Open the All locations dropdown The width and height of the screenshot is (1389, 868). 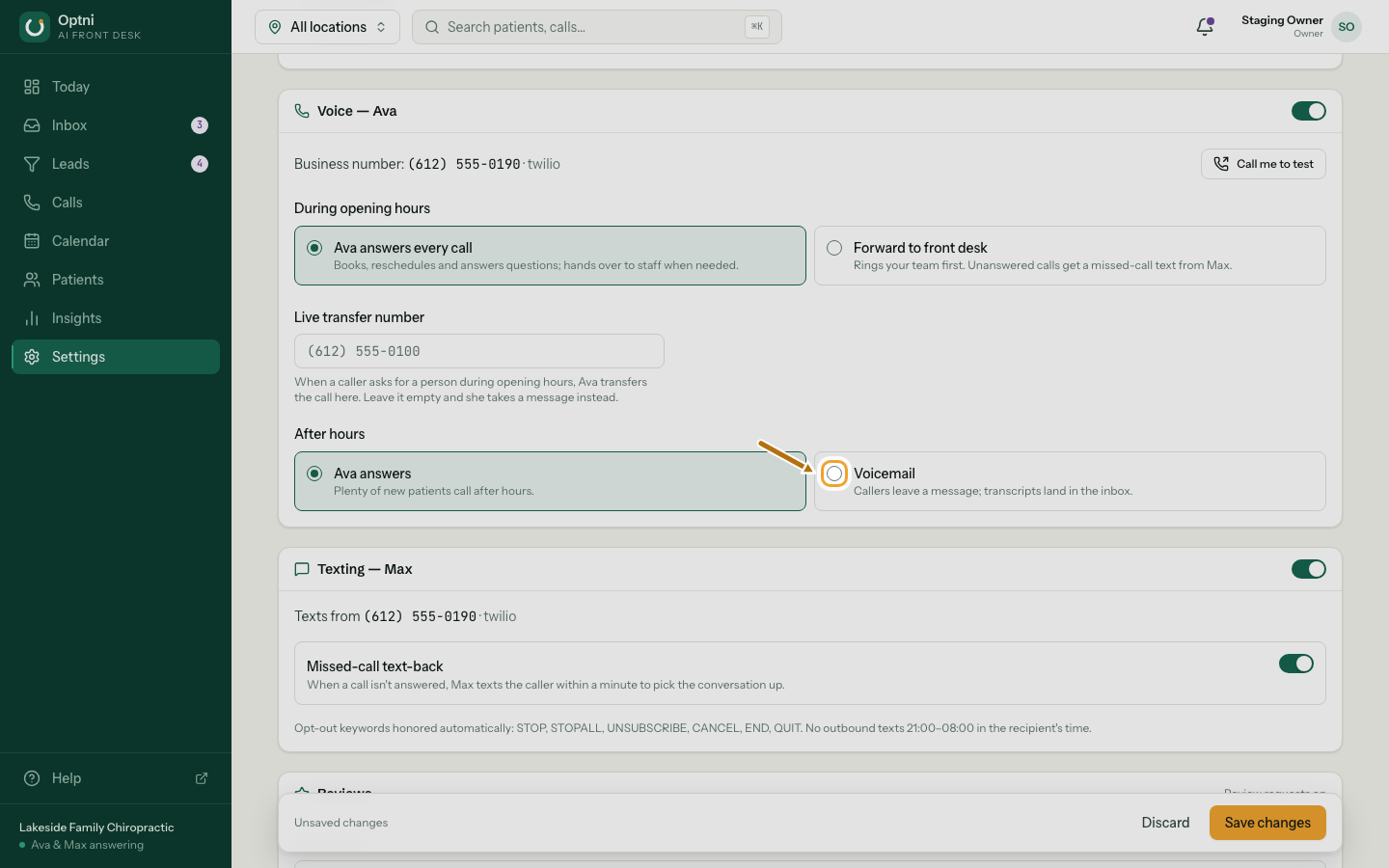tap(327, 27)
